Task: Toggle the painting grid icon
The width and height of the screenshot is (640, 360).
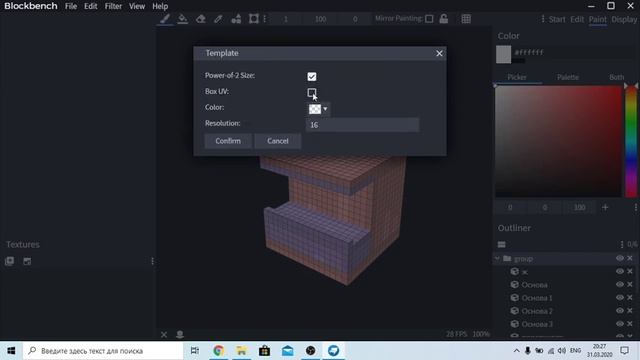Action: click(466, 19)
